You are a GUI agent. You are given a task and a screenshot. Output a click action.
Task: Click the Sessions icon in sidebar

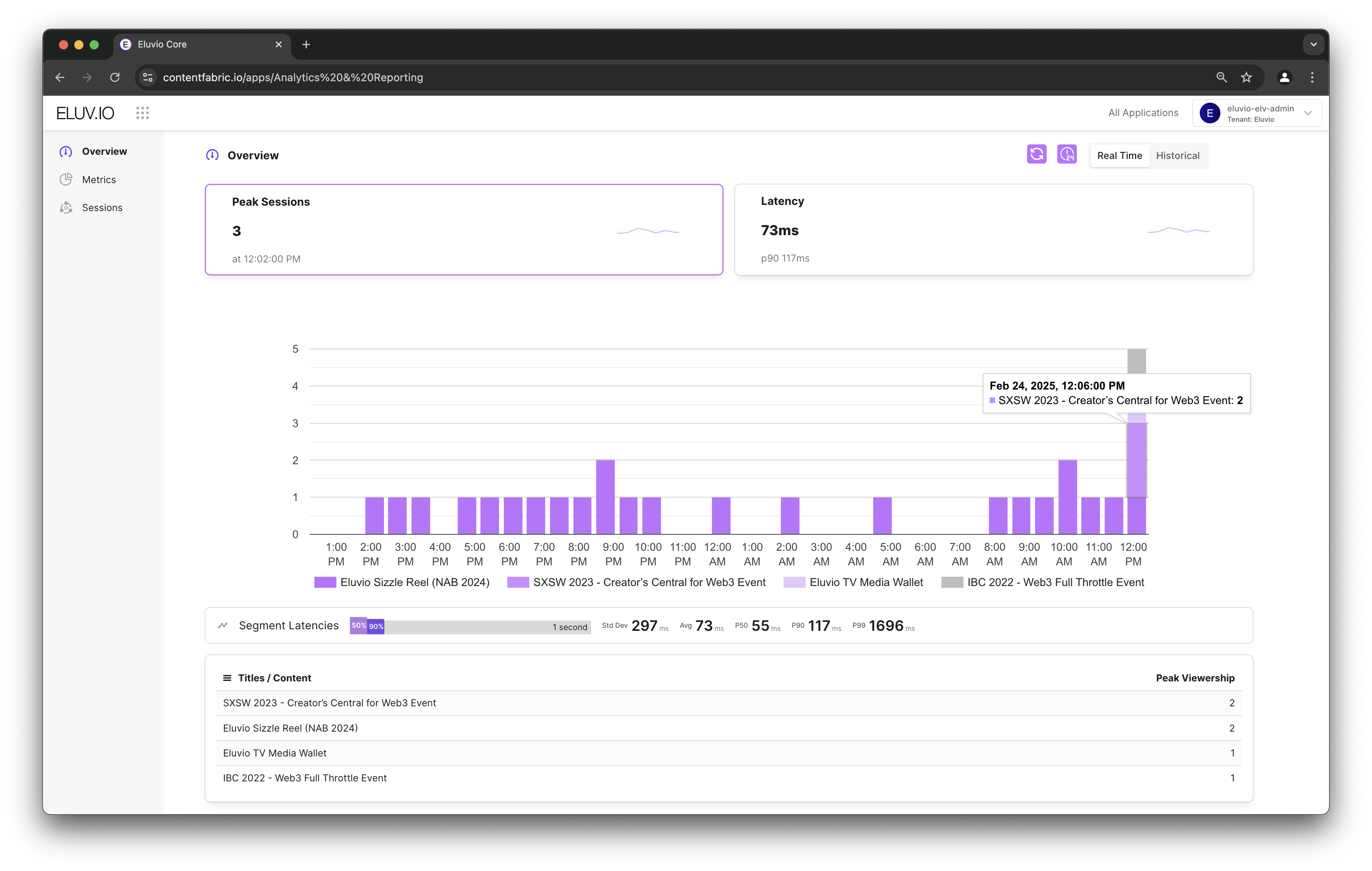coord(66,208)
